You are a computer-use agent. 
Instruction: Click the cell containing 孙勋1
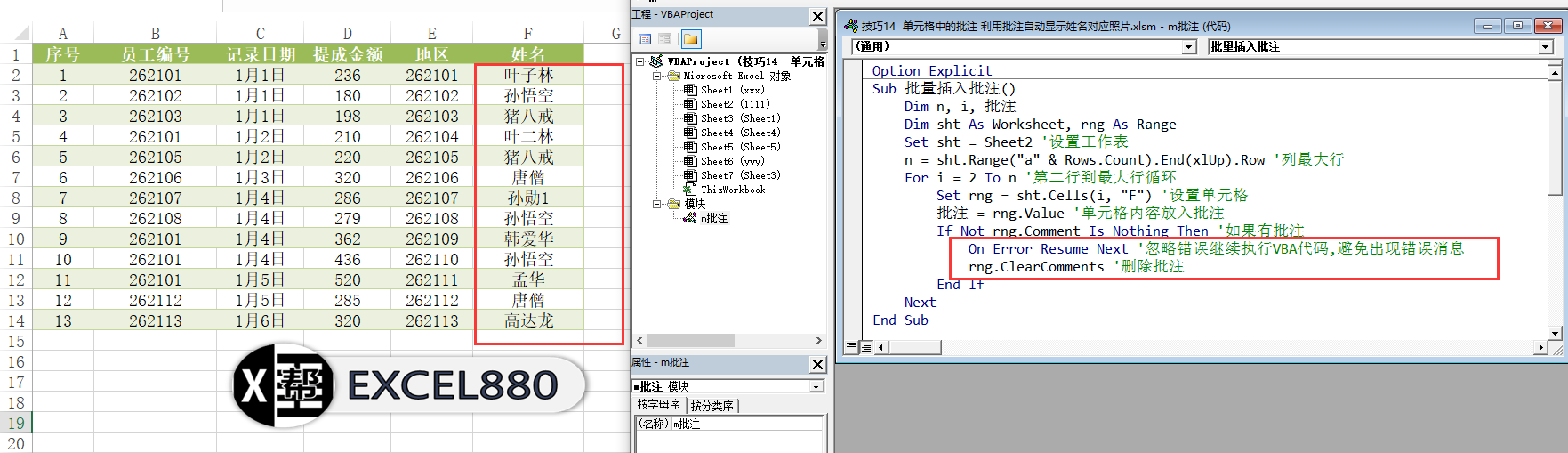click(x=528, y=198)
